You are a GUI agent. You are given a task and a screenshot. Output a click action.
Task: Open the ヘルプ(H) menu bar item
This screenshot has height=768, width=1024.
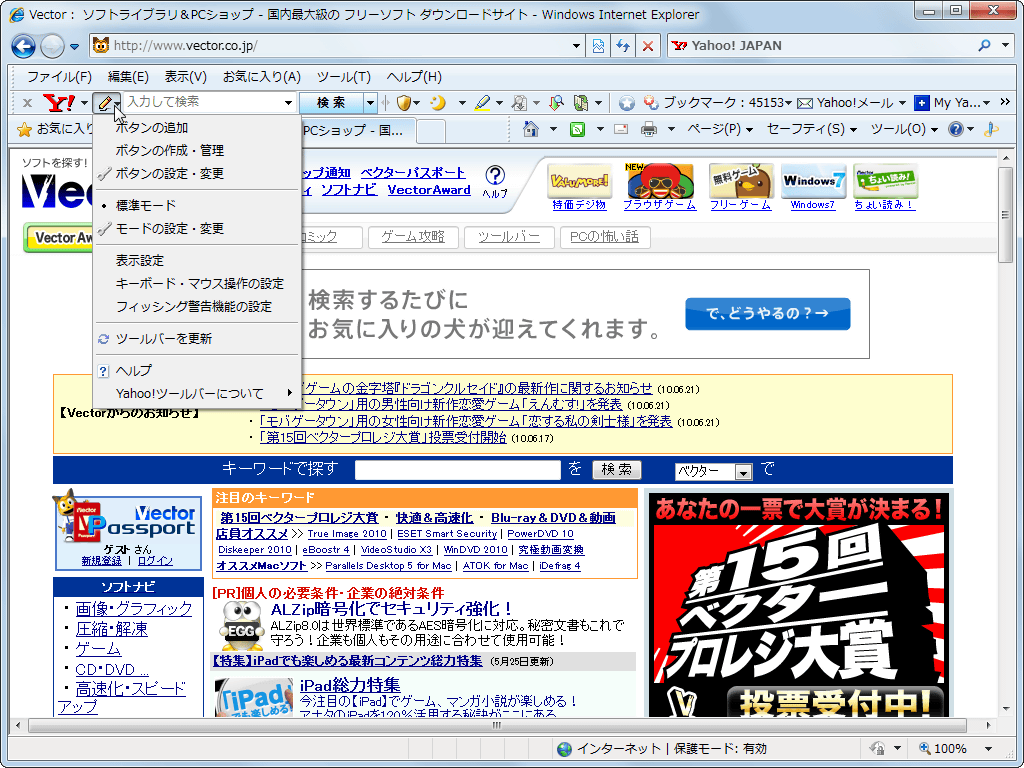coord(414,77)
